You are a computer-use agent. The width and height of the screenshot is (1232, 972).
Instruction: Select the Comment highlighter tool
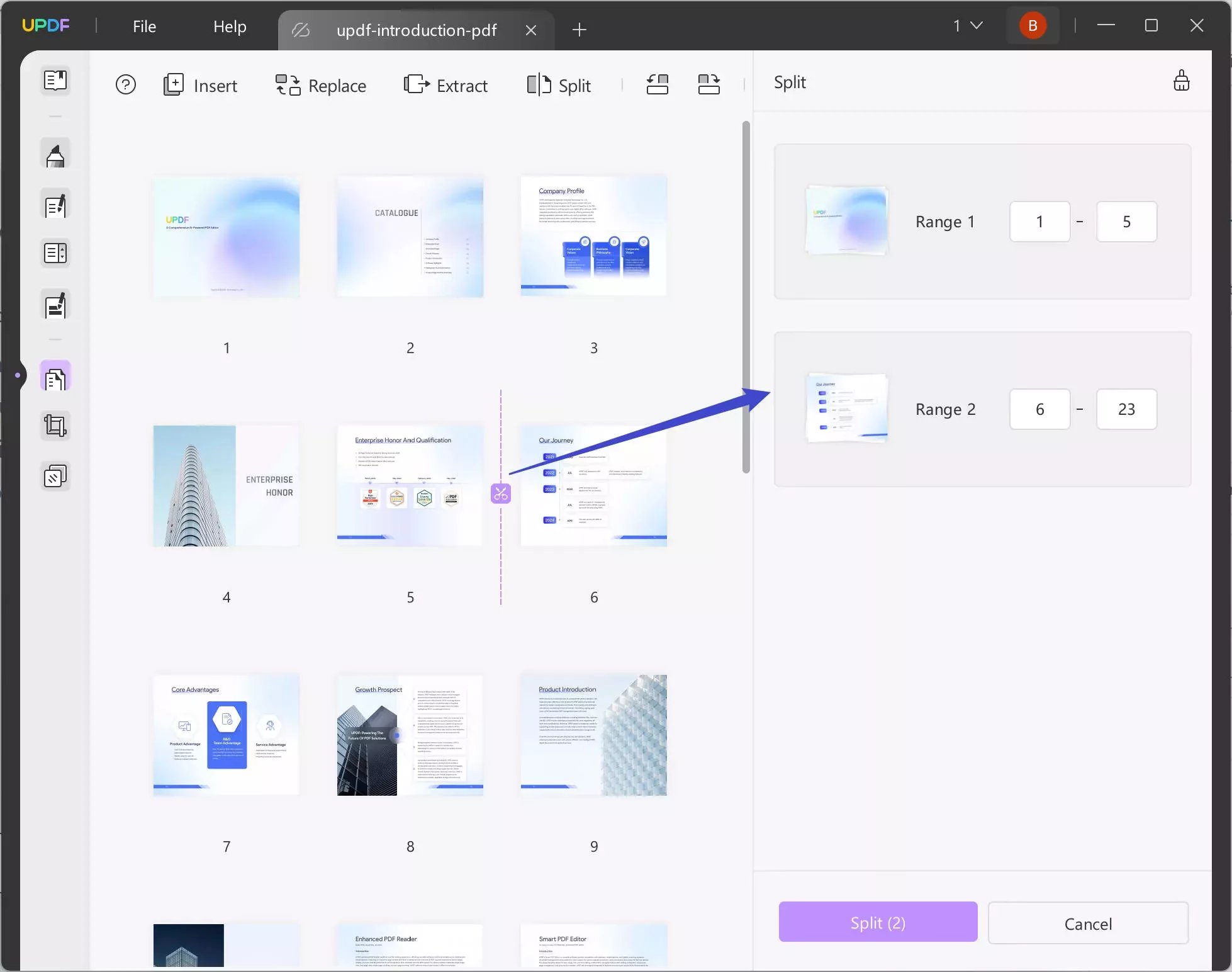55,154
